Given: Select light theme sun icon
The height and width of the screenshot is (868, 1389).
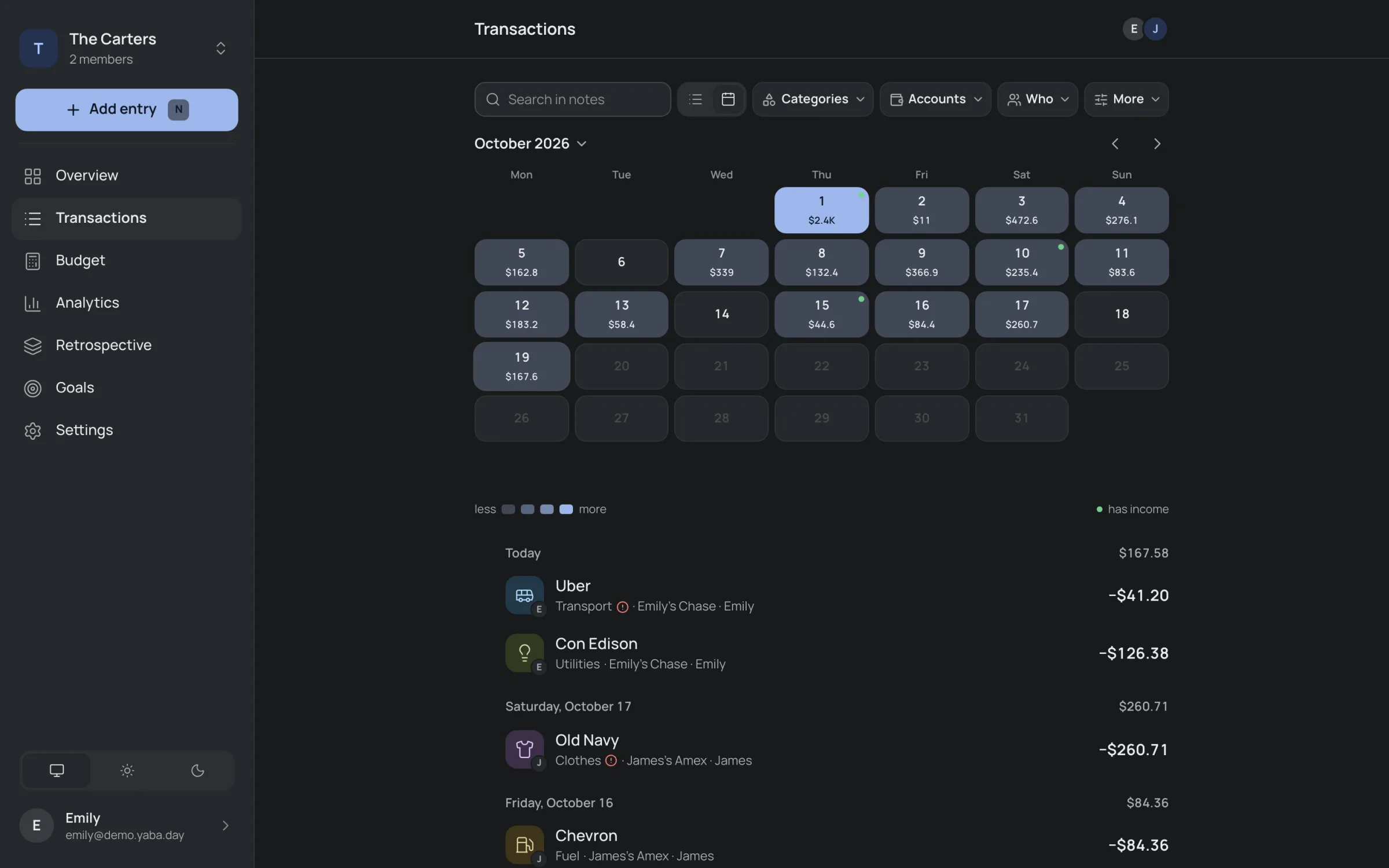Looking at the screenshot, I should [127, 770].
